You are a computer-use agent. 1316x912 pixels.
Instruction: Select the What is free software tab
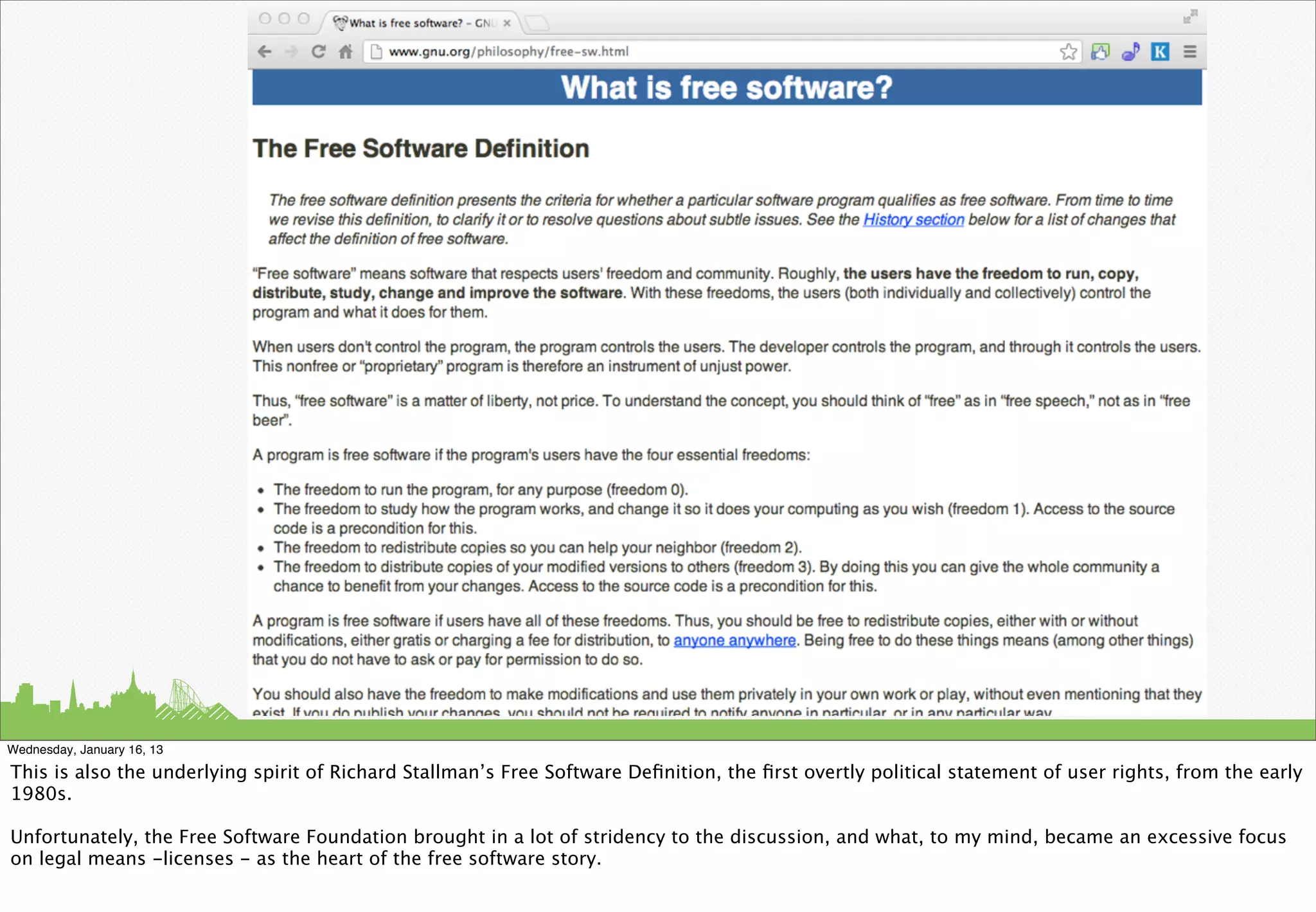411,23
